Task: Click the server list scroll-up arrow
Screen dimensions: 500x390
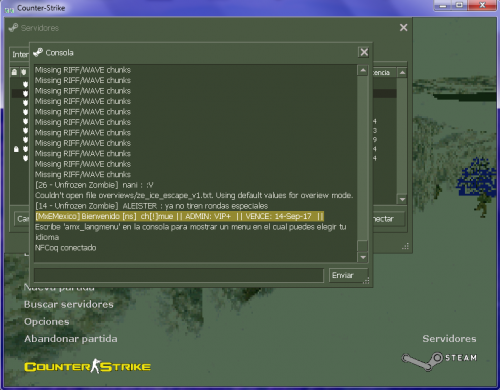Action: click(x=402, y=73)
